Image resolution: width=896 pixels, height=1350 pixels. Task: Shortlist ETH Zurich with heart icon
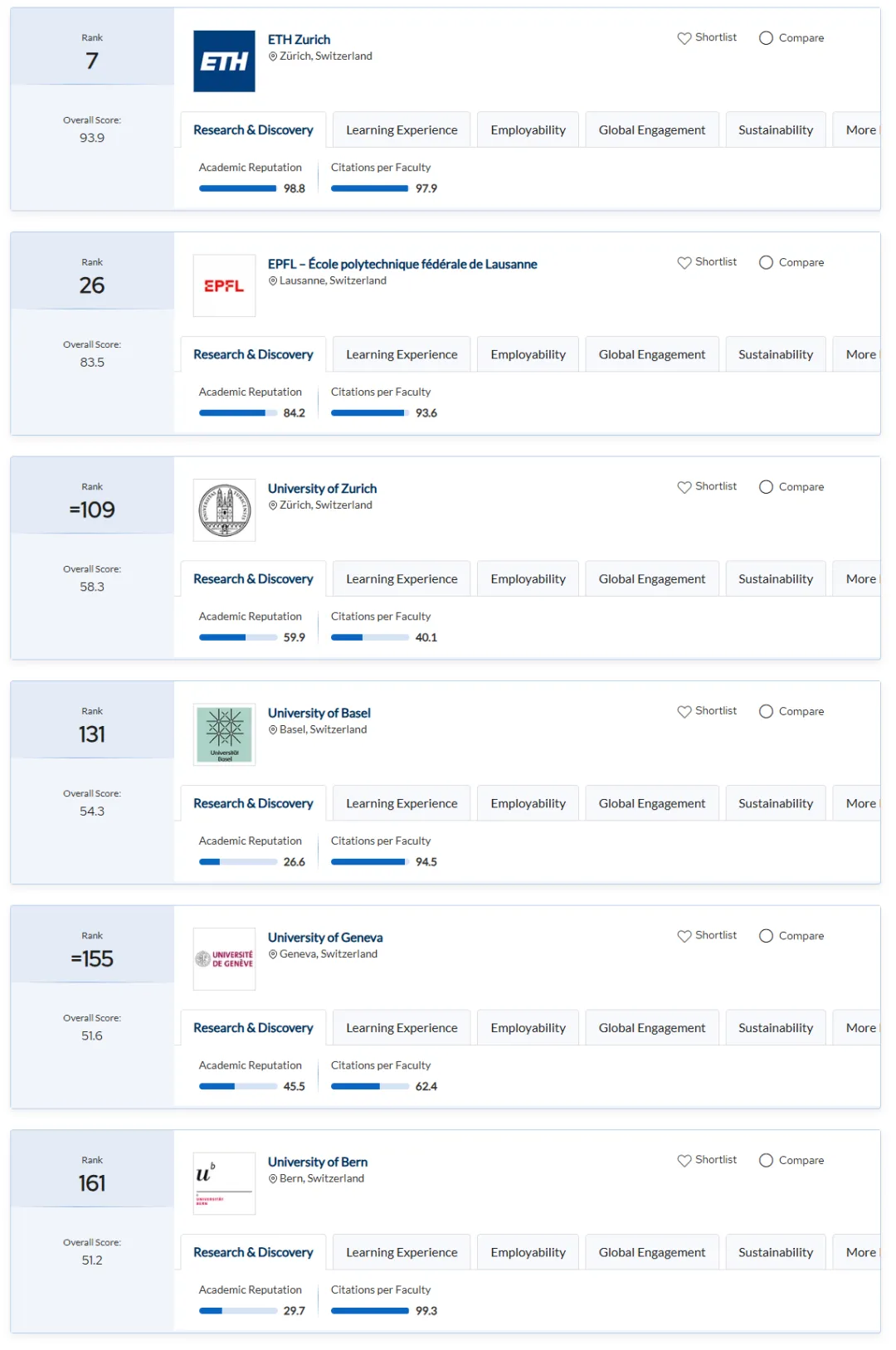[x=684, y=38]
